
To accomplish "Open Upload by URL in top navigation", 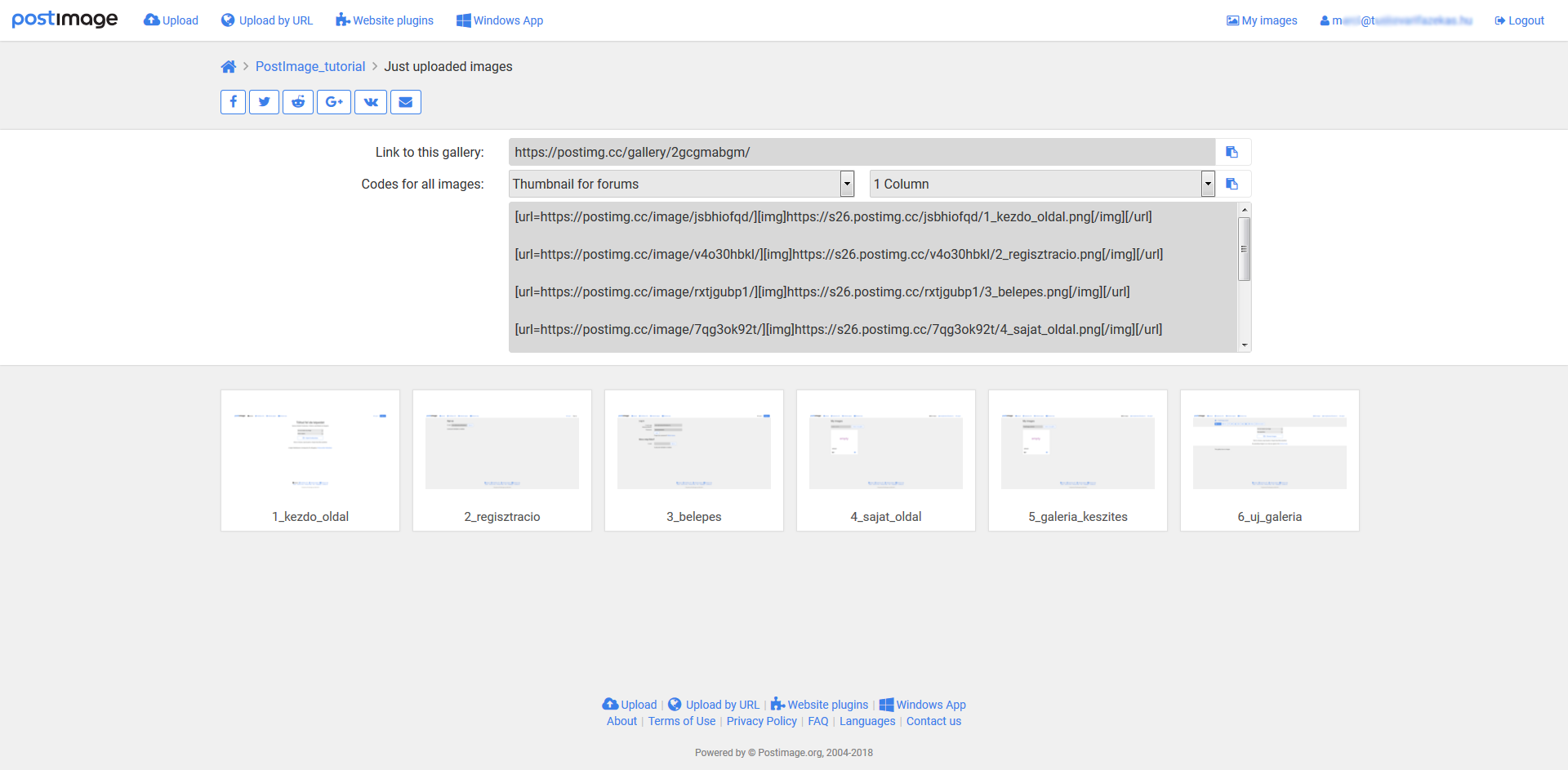I will pyautogui.click(x=267, y=20).
